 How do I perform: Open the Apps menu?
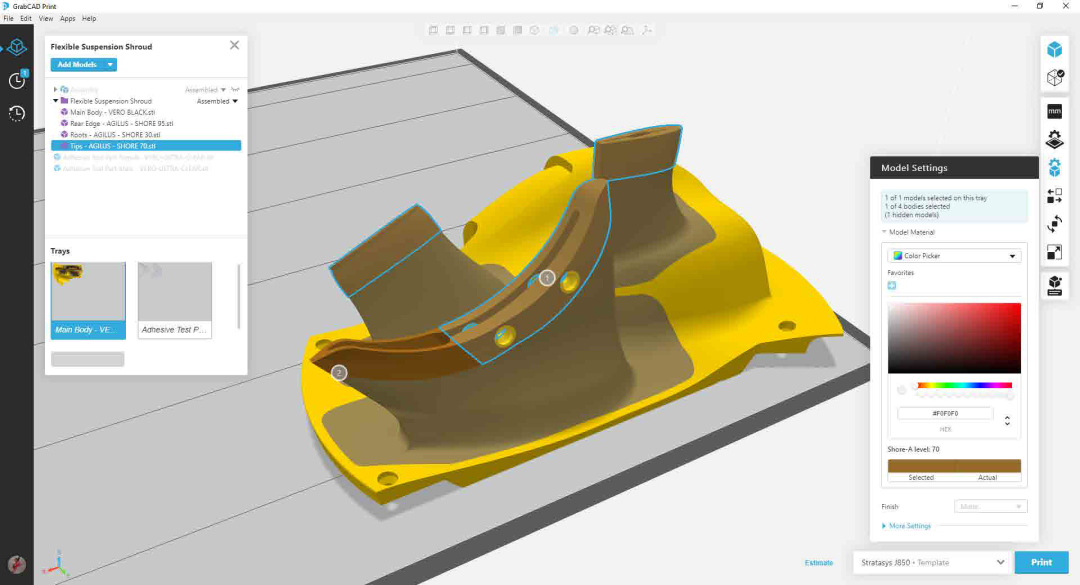(67, 18)
